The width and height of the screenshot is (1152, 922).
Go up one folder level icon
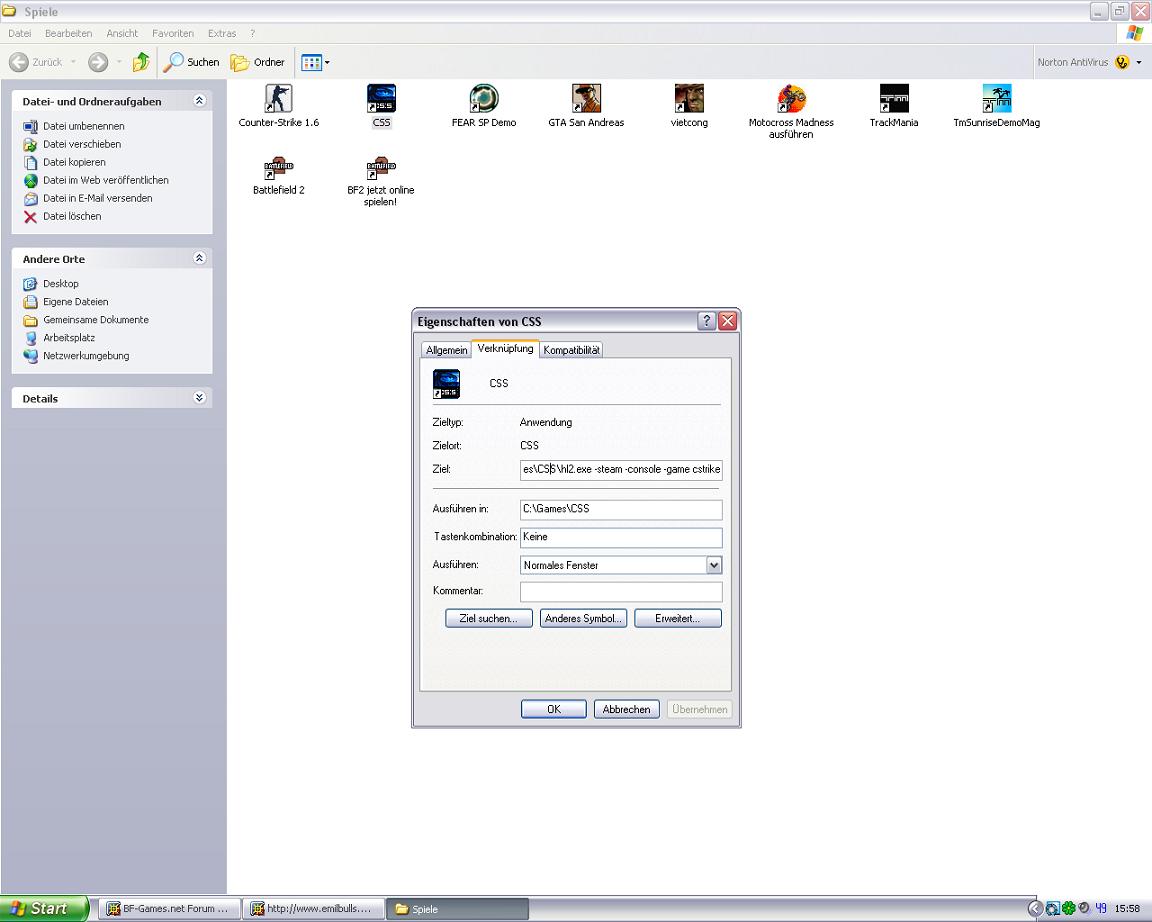141,62
